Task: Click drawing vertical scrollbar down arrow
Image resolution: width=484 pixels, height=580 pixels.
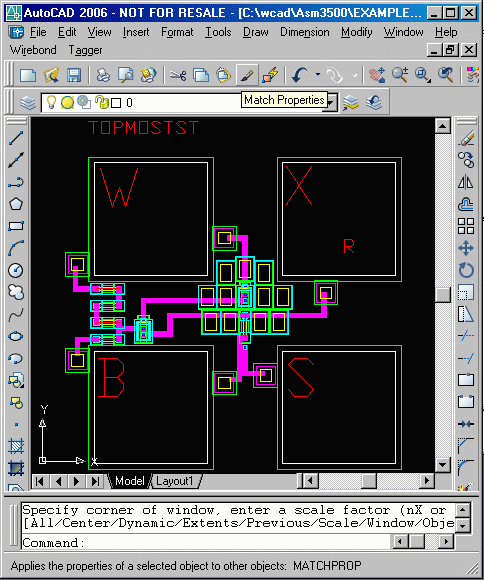Action: pos(443,465)
